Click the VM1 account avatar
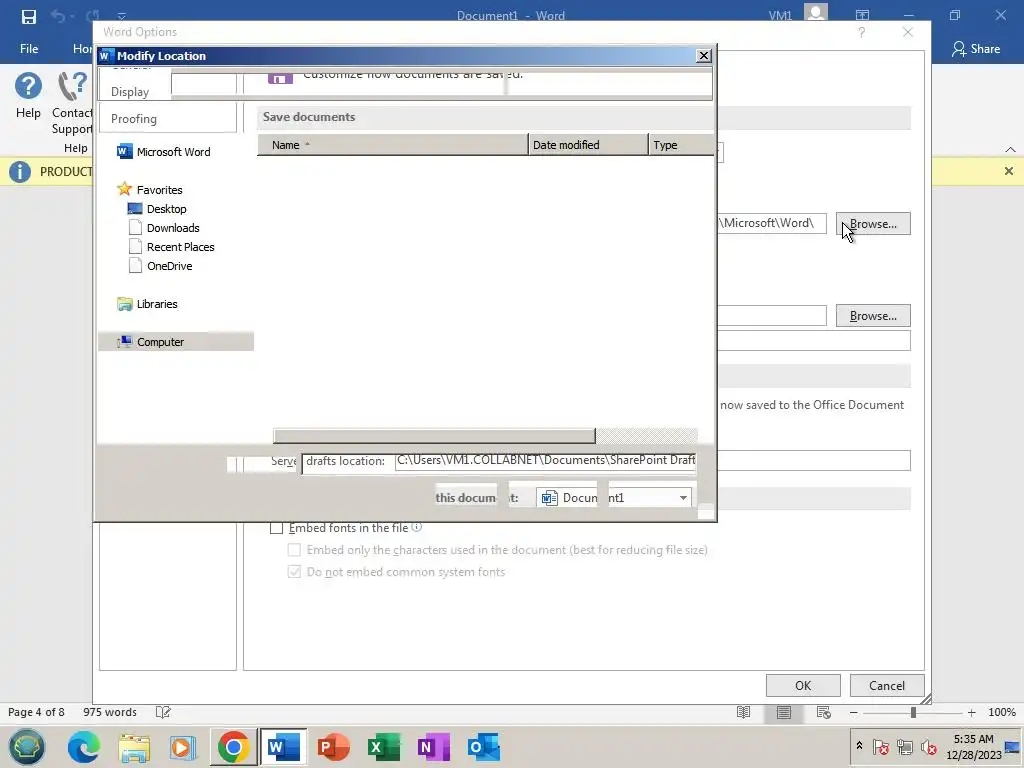This screenshot has width=1024, height=768. tap(816, 12)
